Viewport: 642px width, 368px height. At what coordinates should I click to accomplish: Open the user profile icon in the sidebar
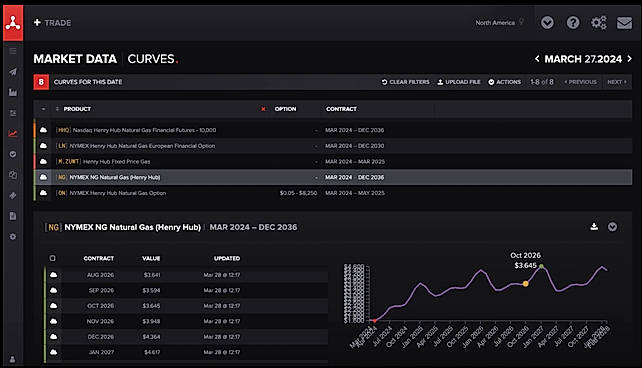(13, 359)
